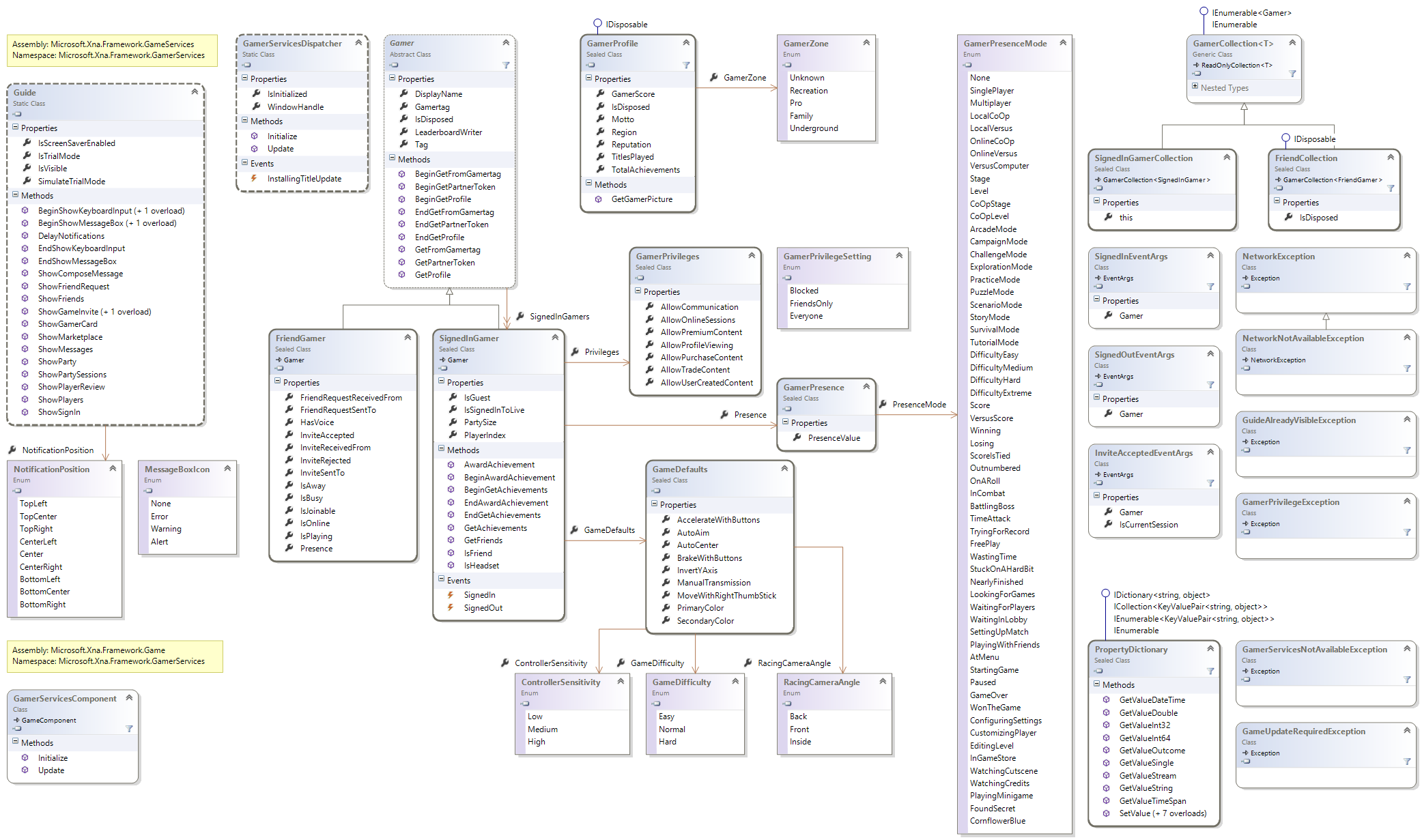
Task: Click the wrench icon beside IsScreenSaverEnabled in Guide
Action: coord(27,143)
